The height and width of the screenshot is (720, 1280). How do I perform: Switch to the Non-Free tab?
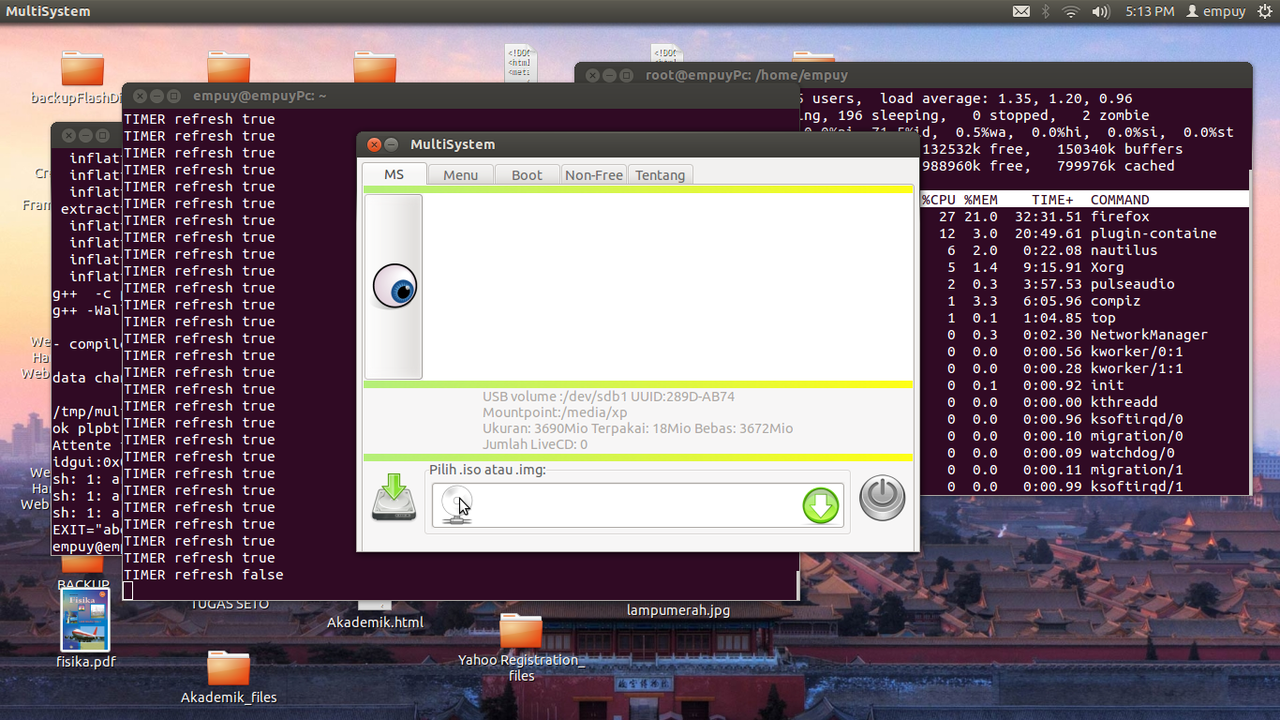594,174
